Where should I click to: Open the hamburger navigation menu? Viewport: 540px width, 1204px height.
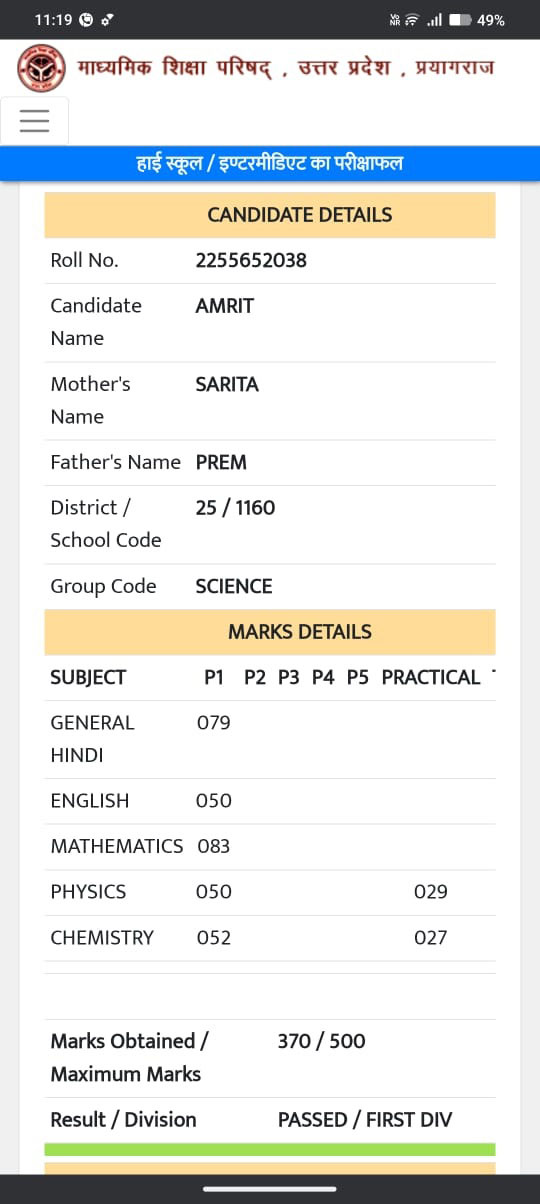click(34, 121)
